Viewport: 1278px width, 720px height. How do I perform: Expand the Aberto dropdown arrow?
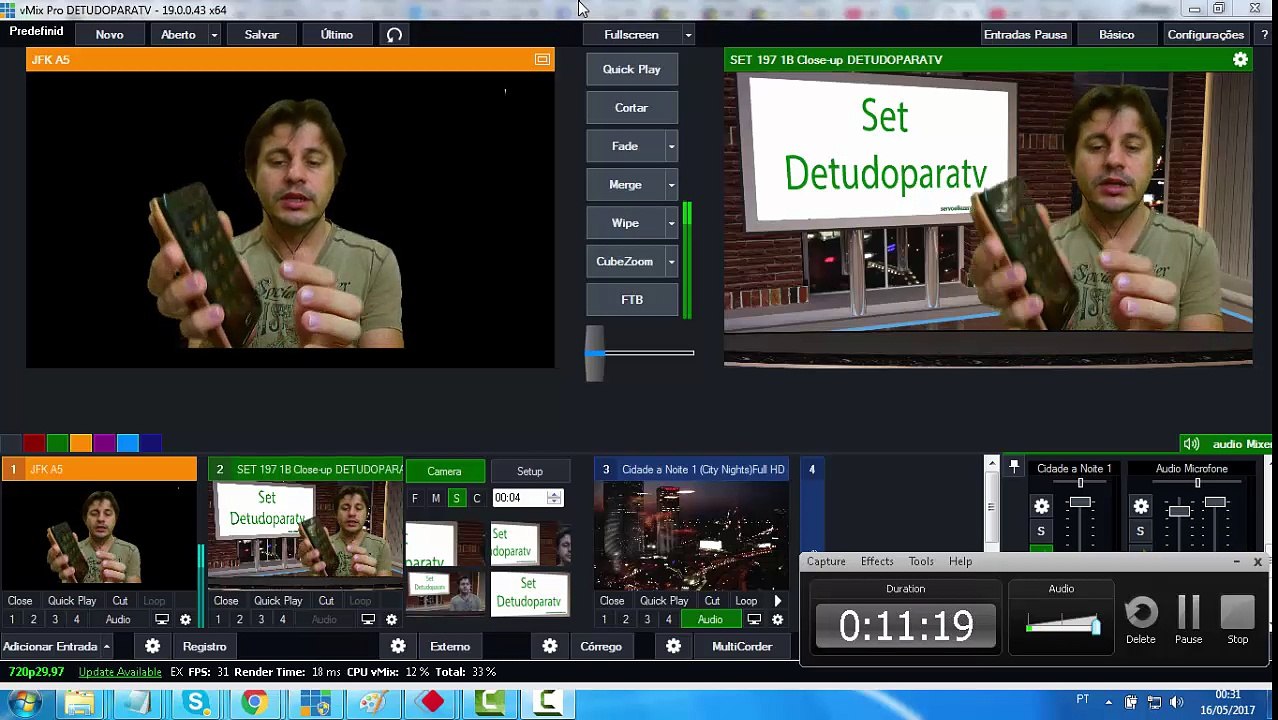214,35
